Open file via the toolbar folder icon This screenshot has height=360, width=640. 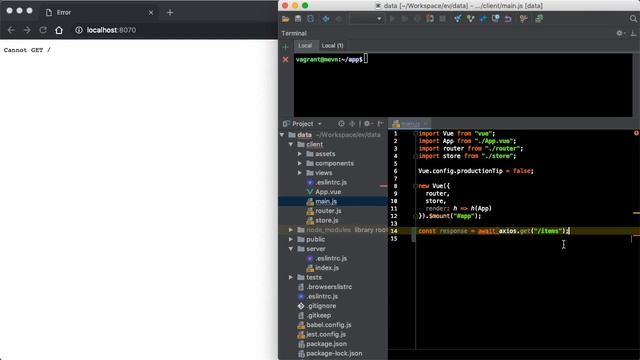tap(285, 19)
